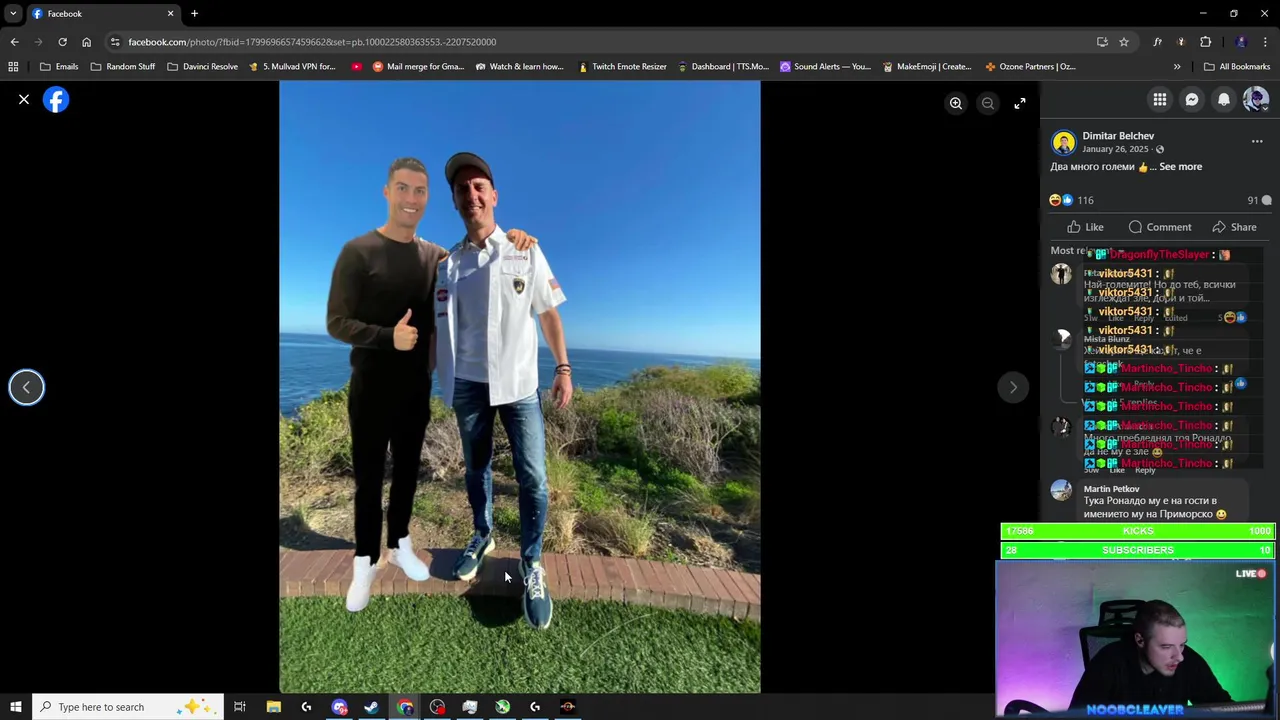The width and height of the screenshot is (1280, 720).
Task: Like the photo post
Action: (x=1085, y=227)
